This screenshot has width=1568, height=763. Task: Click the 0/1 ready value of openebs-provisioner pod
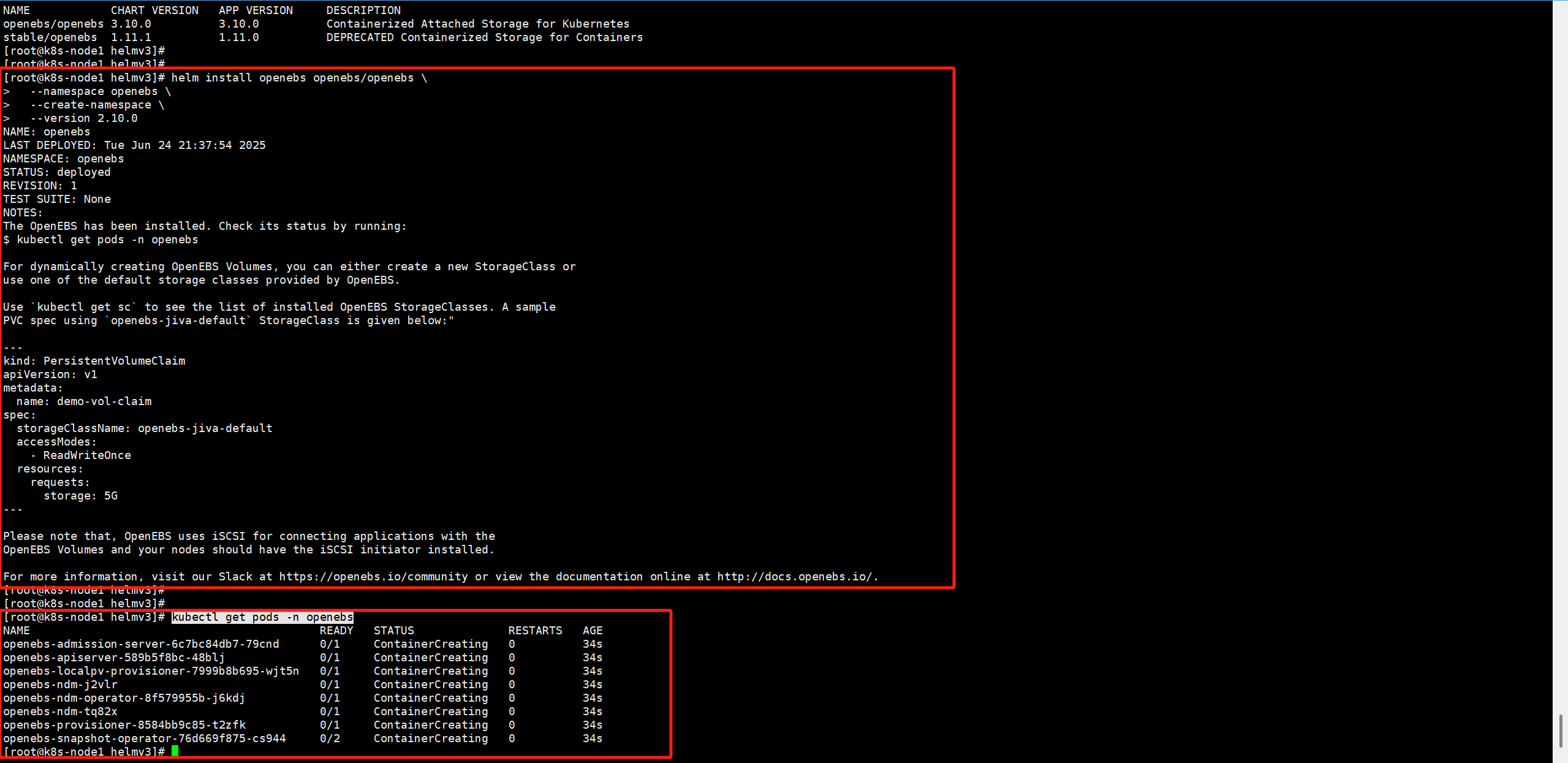[330, 725]
